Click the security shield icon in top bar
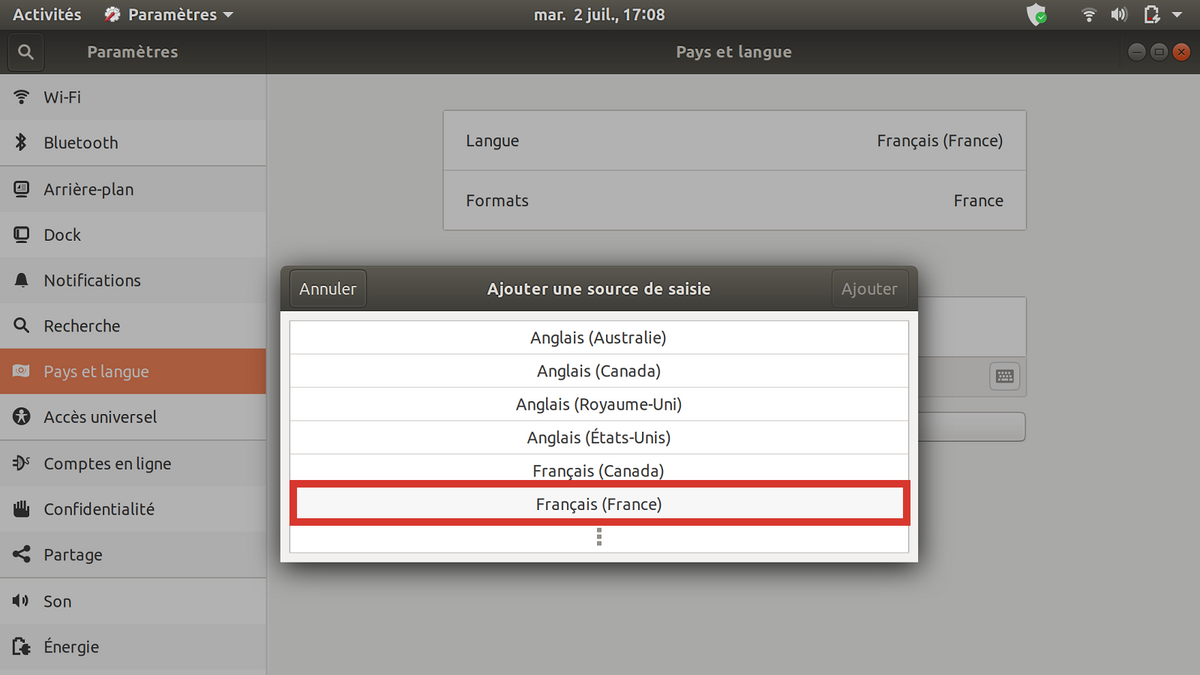The image size is (1200, 675). [1037, 15]
